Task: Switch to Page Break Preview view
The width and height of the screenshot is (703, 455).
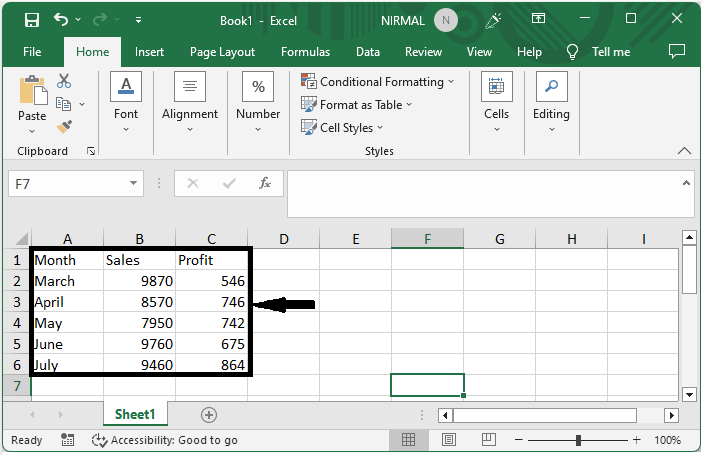Action: 489,440
